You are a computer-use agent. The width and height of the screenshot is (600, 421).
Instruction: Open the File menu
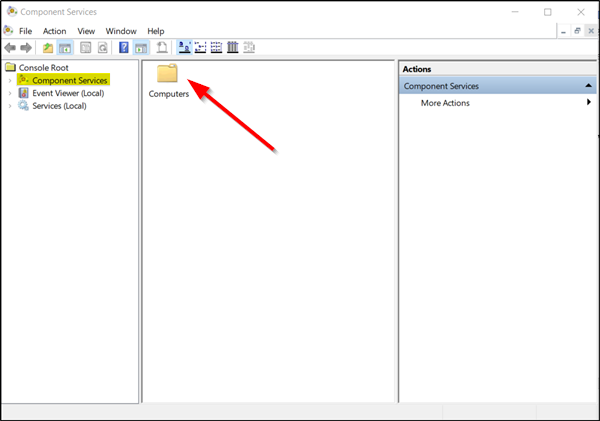coord(26,31)
